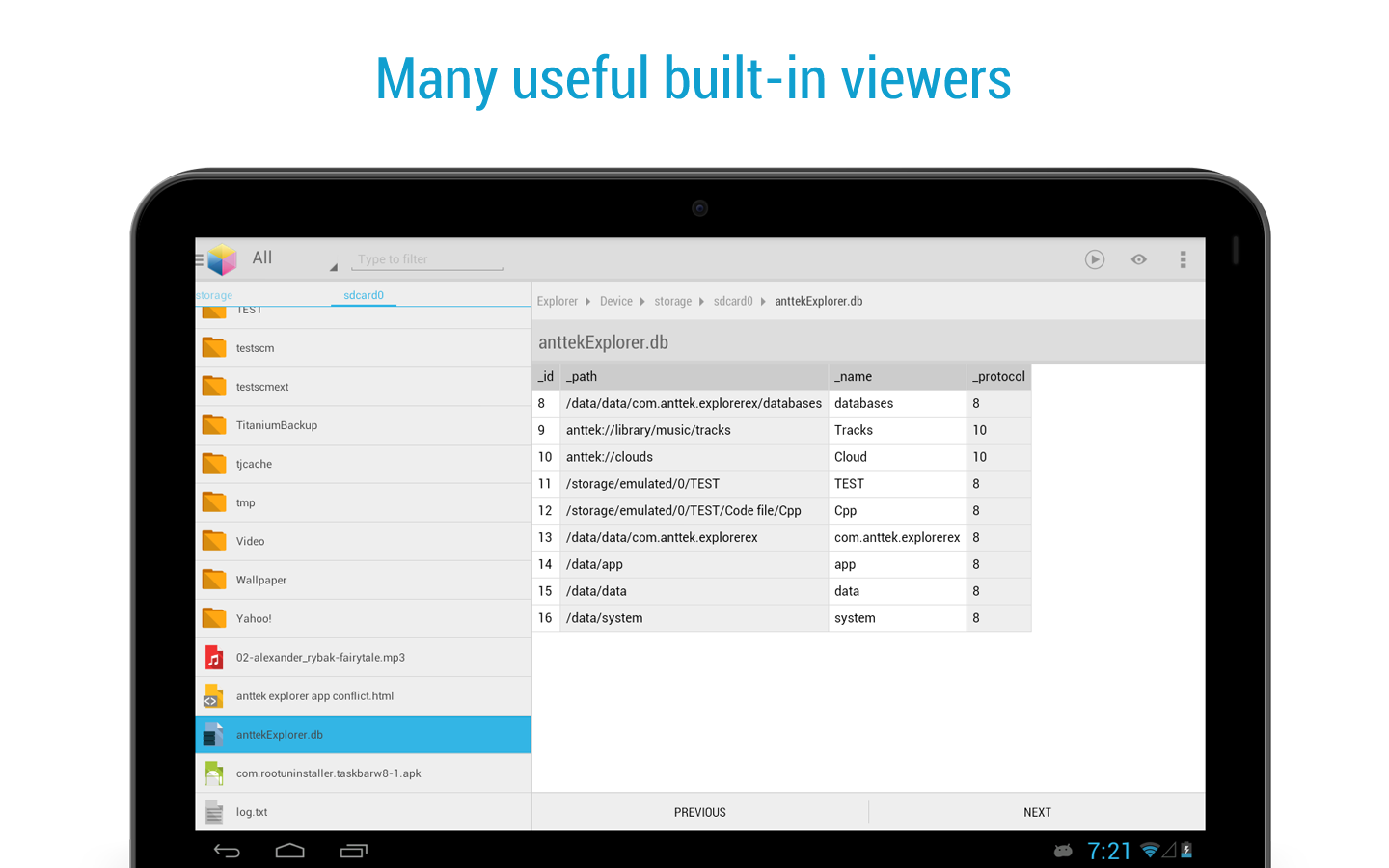This screenshot has height=868, width=1389.
Task: Tap the Android back navigation button
Action: [x=227, y=850]
